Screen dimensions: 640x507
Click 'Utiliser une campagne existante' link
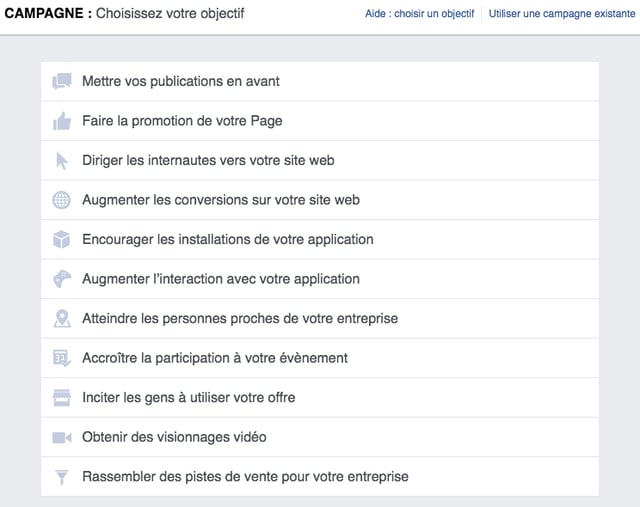(x=560, y=15)
